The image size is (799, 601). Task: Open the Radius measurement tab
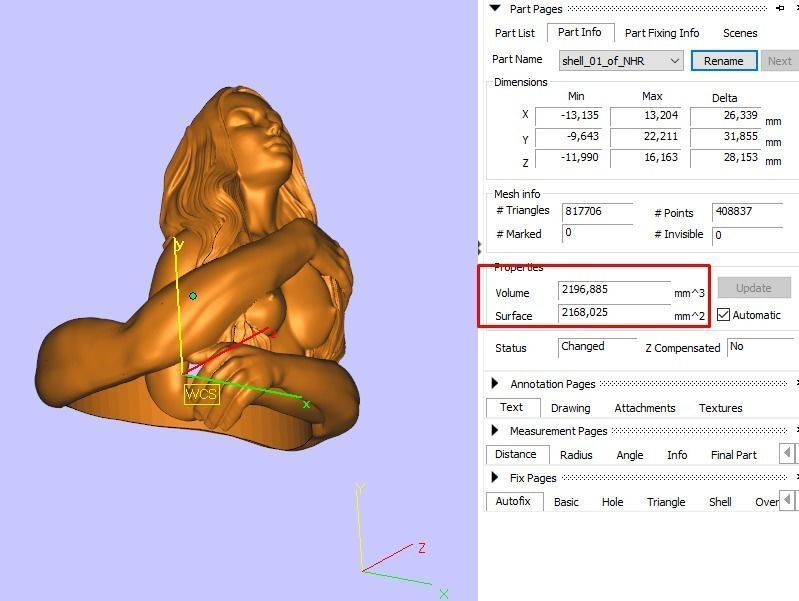pyautogui.click(x=576, y=455)
